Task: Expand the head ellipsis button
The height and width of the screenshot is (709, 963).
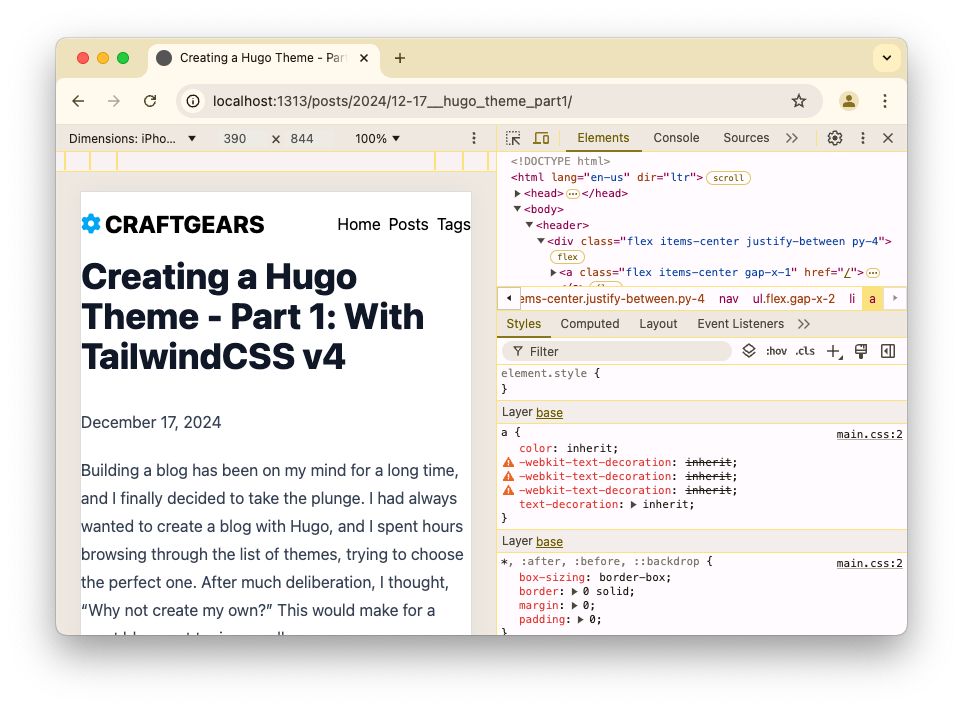Action: 572,194
